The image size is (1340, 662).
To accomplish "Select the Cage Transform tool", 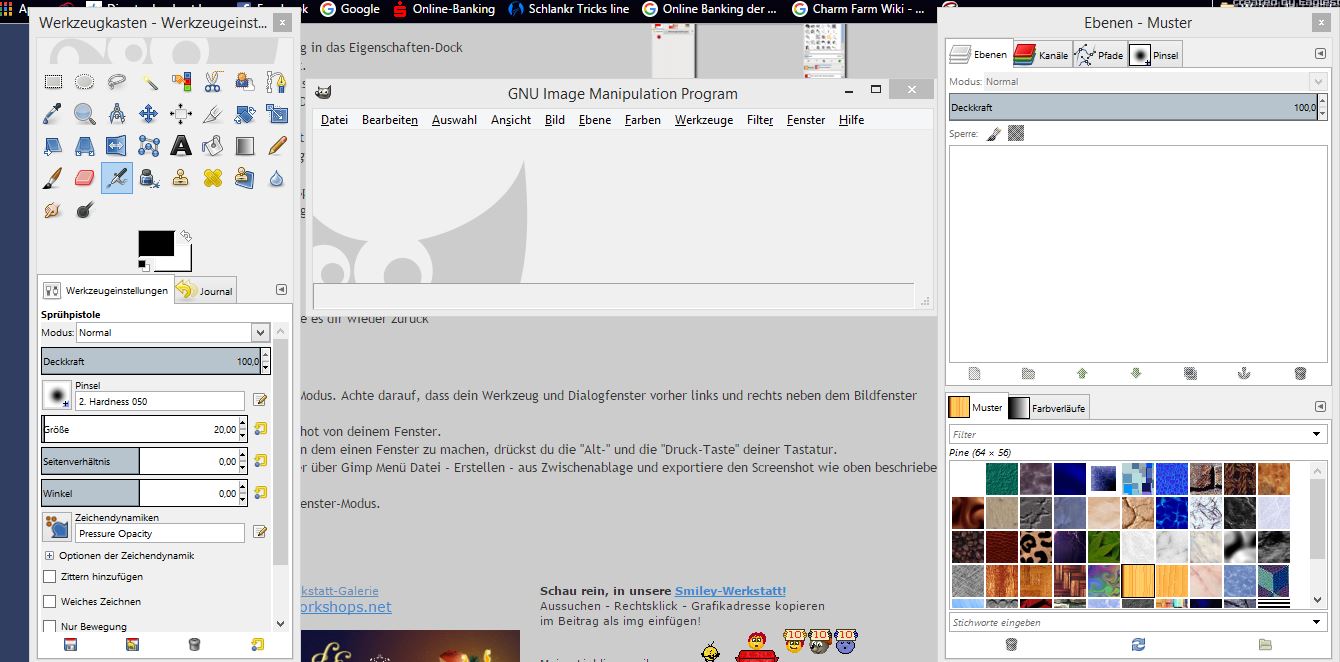I will click(x=149, y=146).
